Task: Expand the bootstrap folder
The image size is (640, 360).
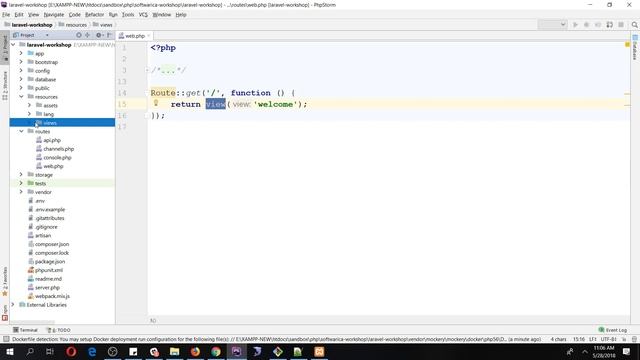Action: (x=21, y=62)
